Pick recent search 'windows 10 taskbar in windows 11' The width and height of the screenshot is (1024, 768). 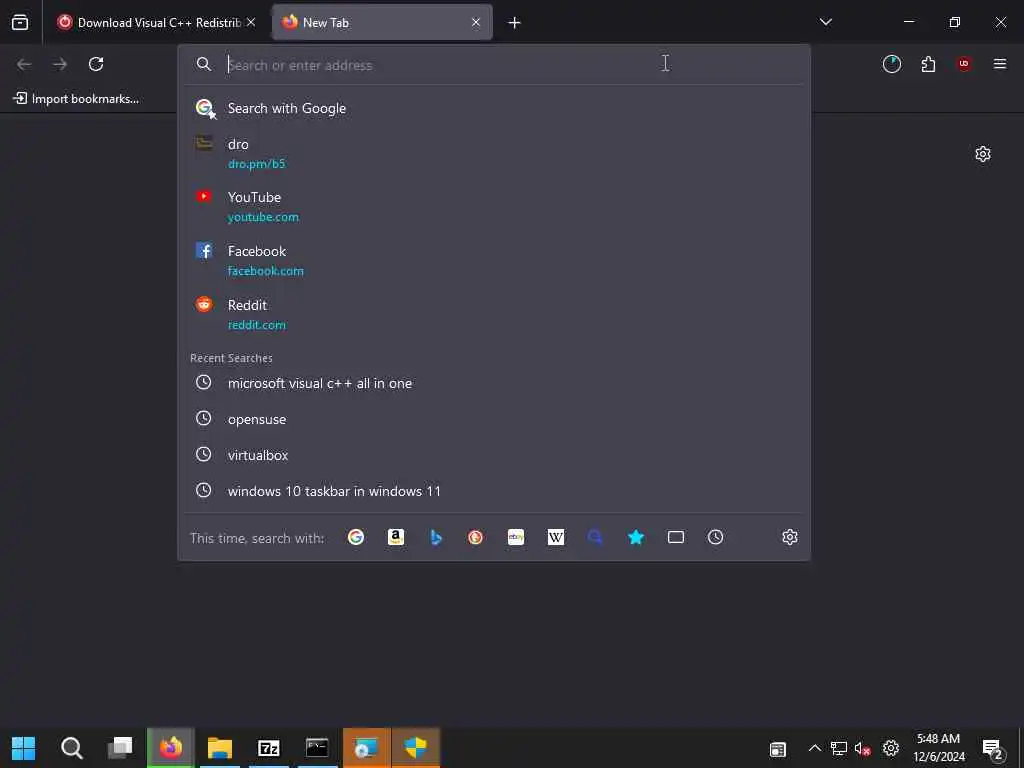[494, 491]
